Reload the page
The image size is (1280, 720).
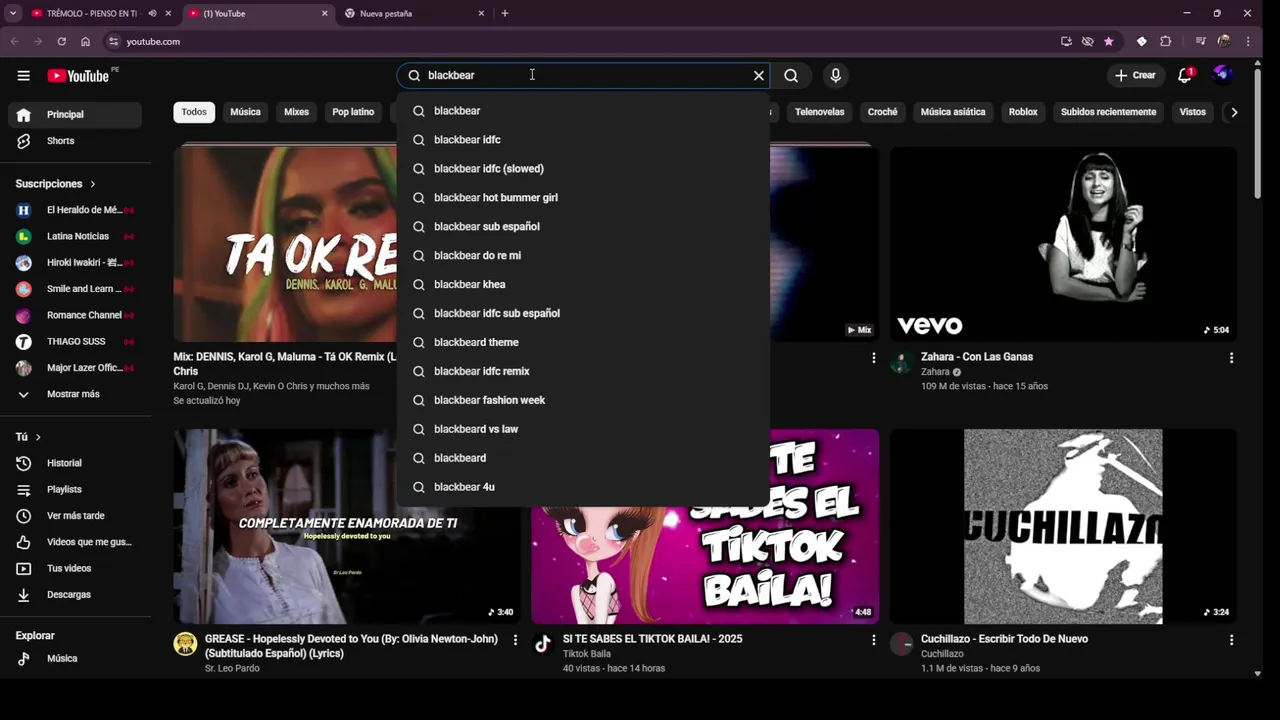pyautogui.click(x=61, y=41)
